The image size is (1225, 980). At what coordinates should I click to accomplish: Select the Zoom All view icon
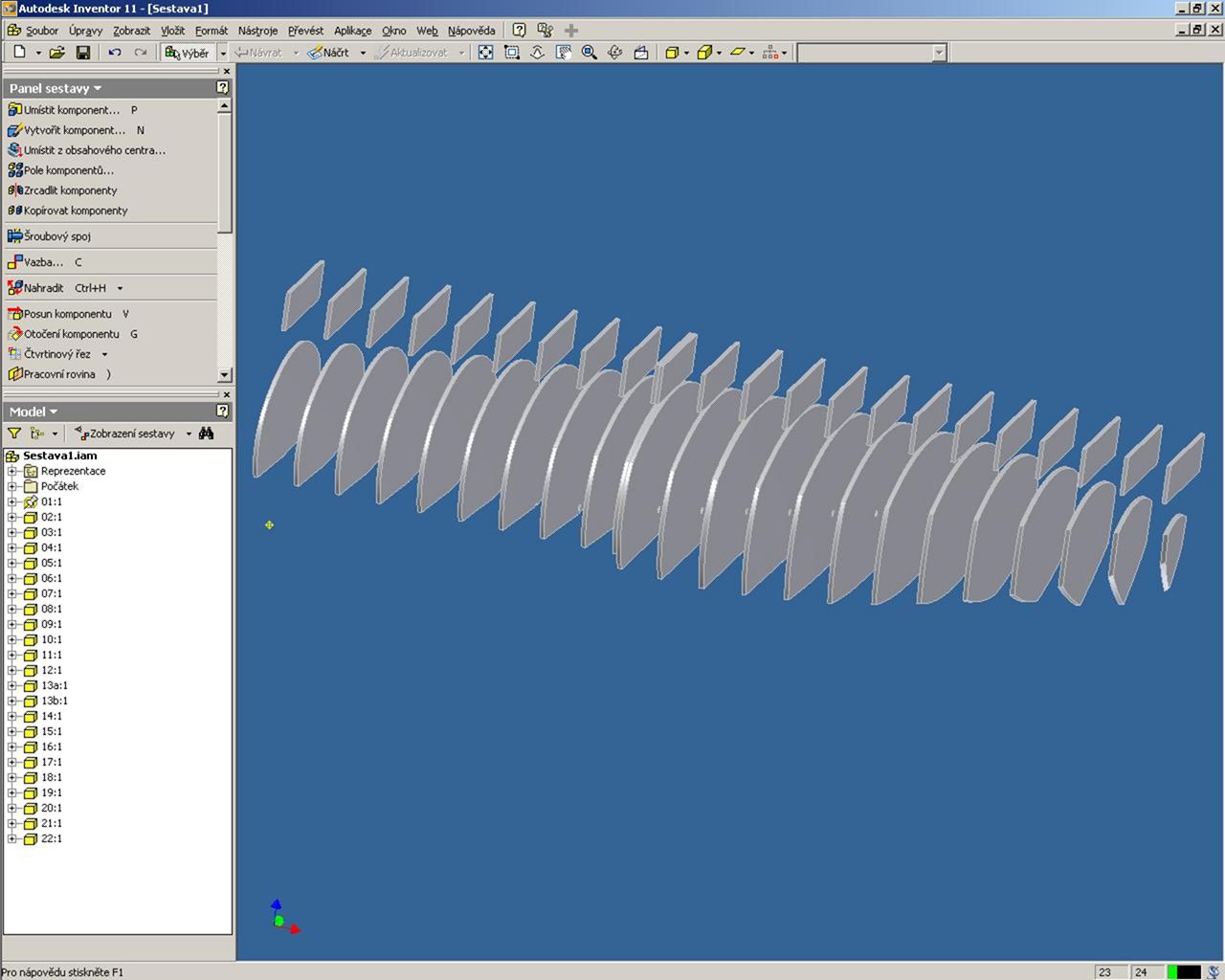tap(486, 53)
